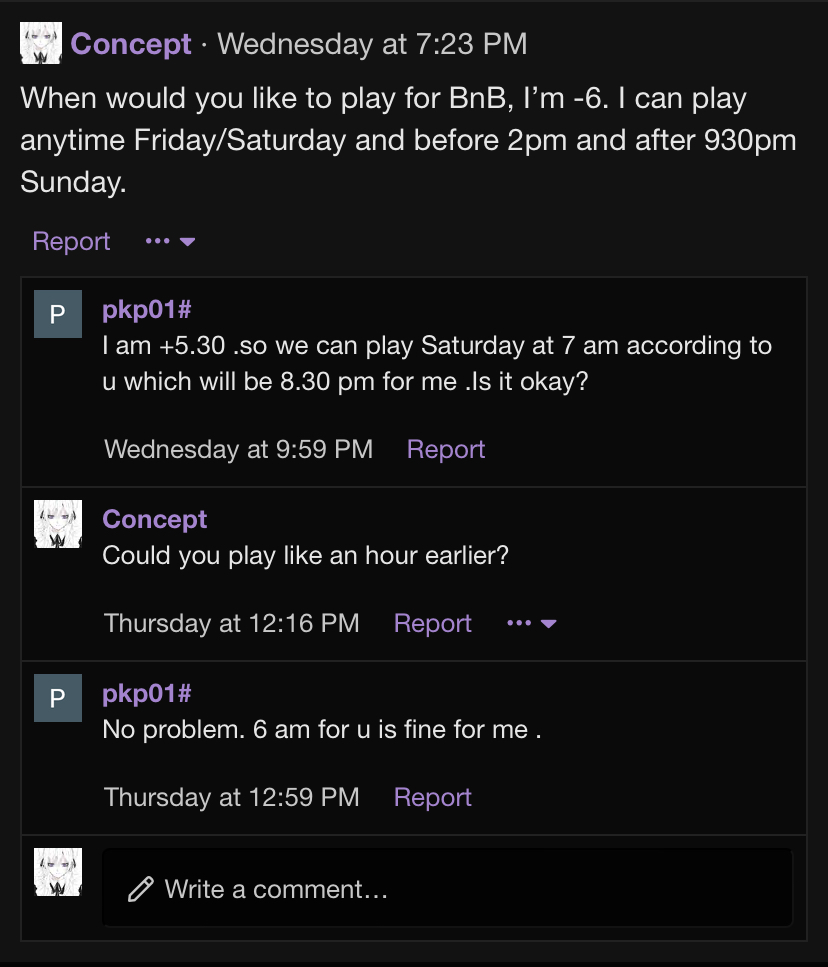828x967 pixels.
Task: Expand the more options menu under main post
Action: (169, 241)
